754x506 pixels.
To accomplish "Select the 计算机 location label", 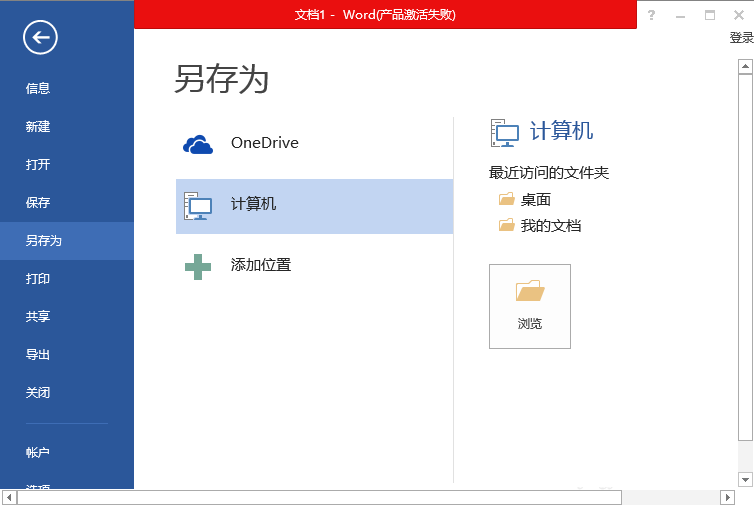I will tap(253, 204).
